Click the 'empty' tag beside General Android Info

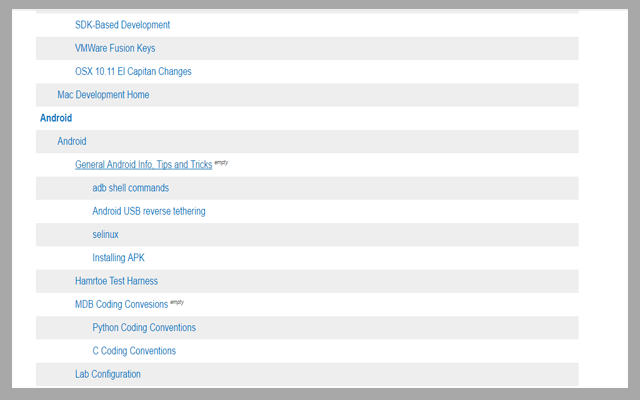(221, 162)
